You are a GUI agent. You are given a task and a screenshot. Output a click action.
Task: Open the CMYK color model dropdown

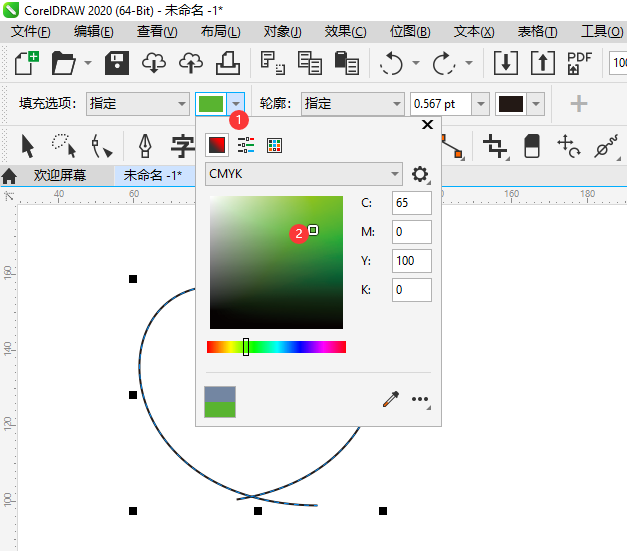304,174
